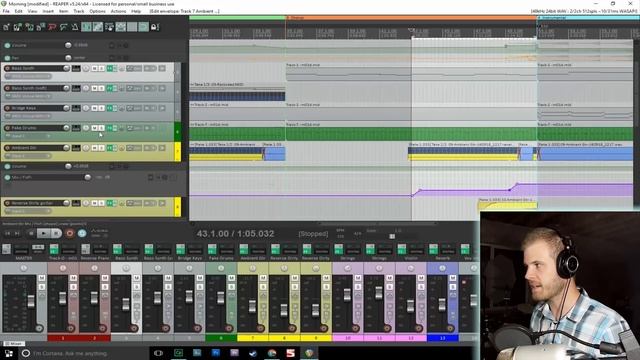The image size is (640, 360).
Task: Click the Reverb mixer strip fader
Action: [x=442, y=304]
